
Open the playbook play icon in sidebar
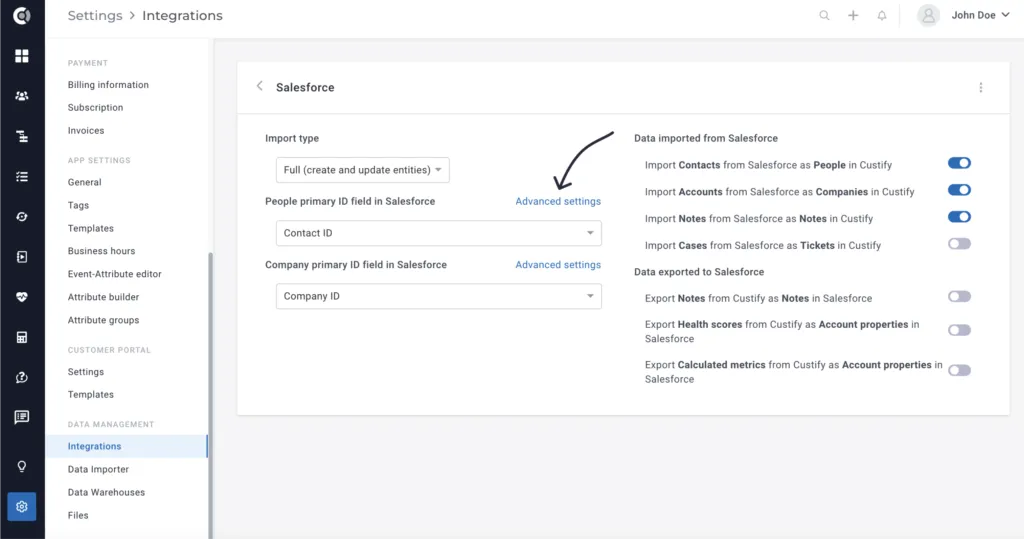[22, 257]
